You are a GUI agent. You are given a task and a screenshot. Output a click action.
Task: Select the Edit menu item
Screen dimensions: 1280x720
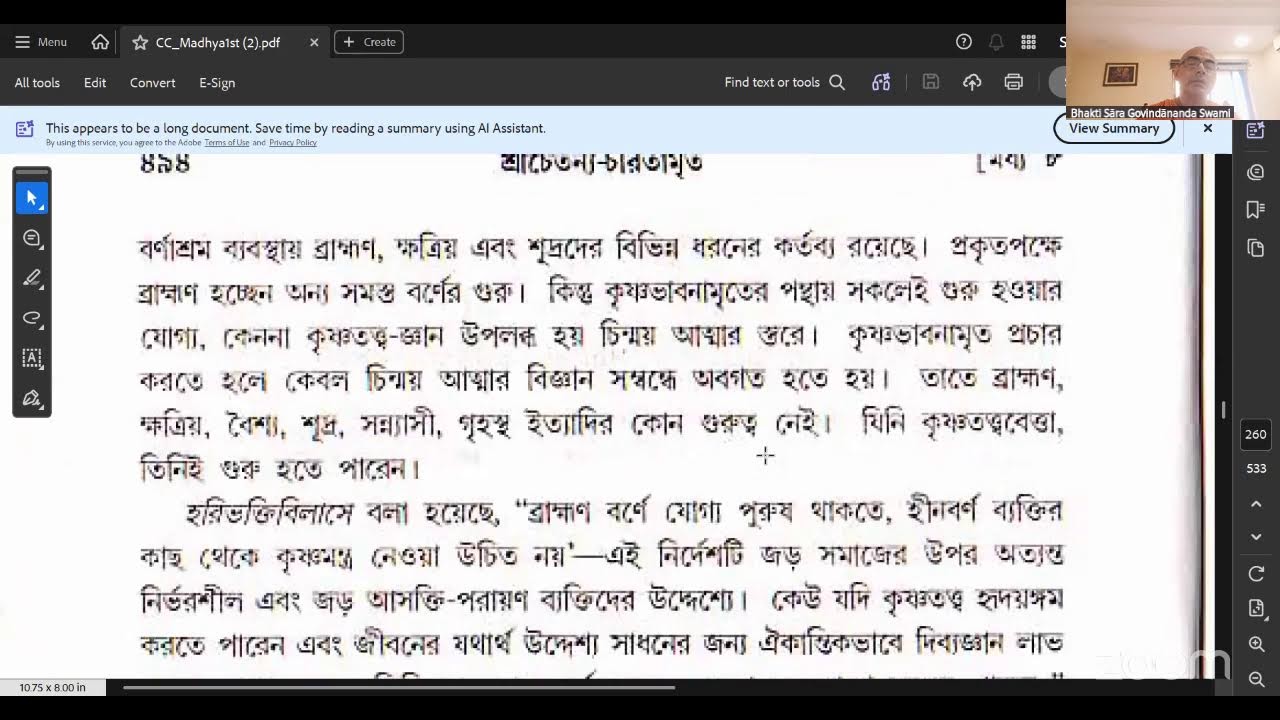(95, 83)
